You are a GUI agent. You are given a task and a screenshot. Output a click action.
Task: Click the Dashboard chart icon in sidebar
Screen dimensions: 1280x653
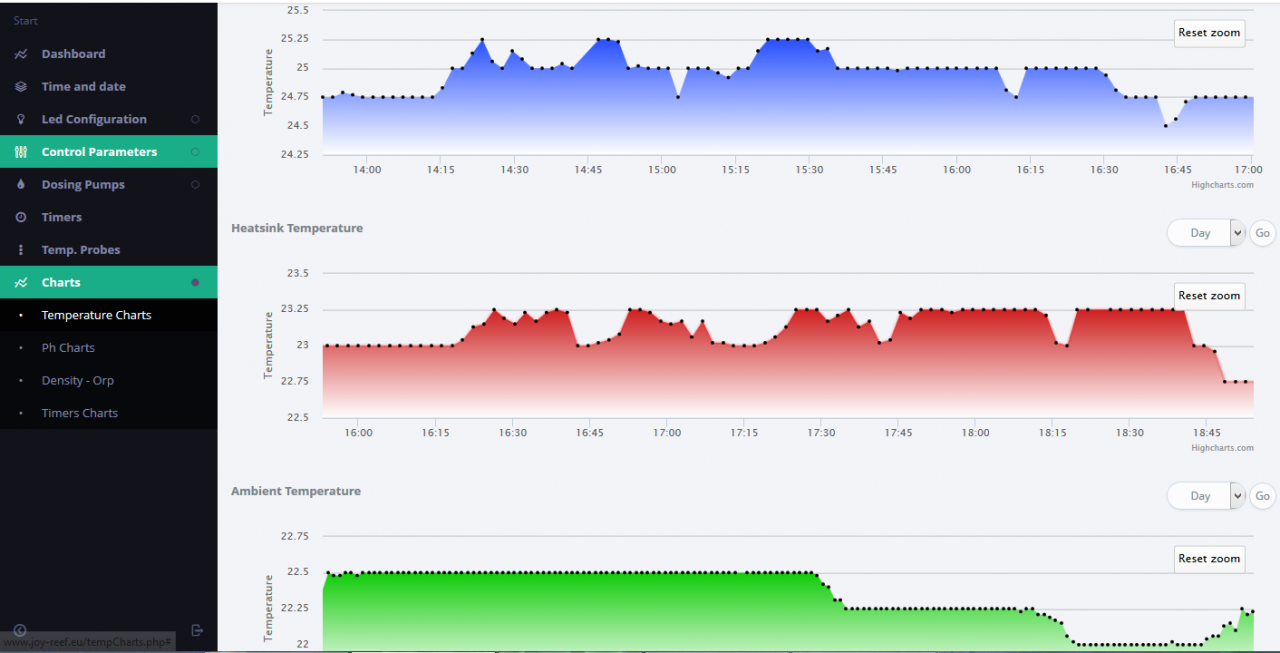[21, 54]
